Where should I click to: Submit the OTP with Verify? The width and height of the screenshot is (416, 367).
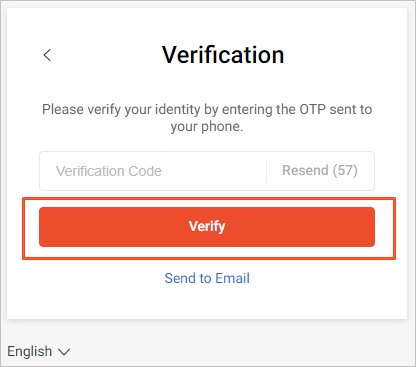tap(207, 227)
